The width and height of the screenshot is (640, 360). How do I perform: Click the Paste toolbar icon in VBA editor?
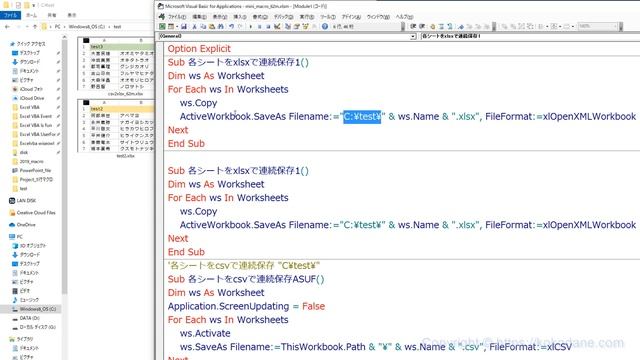211,27
